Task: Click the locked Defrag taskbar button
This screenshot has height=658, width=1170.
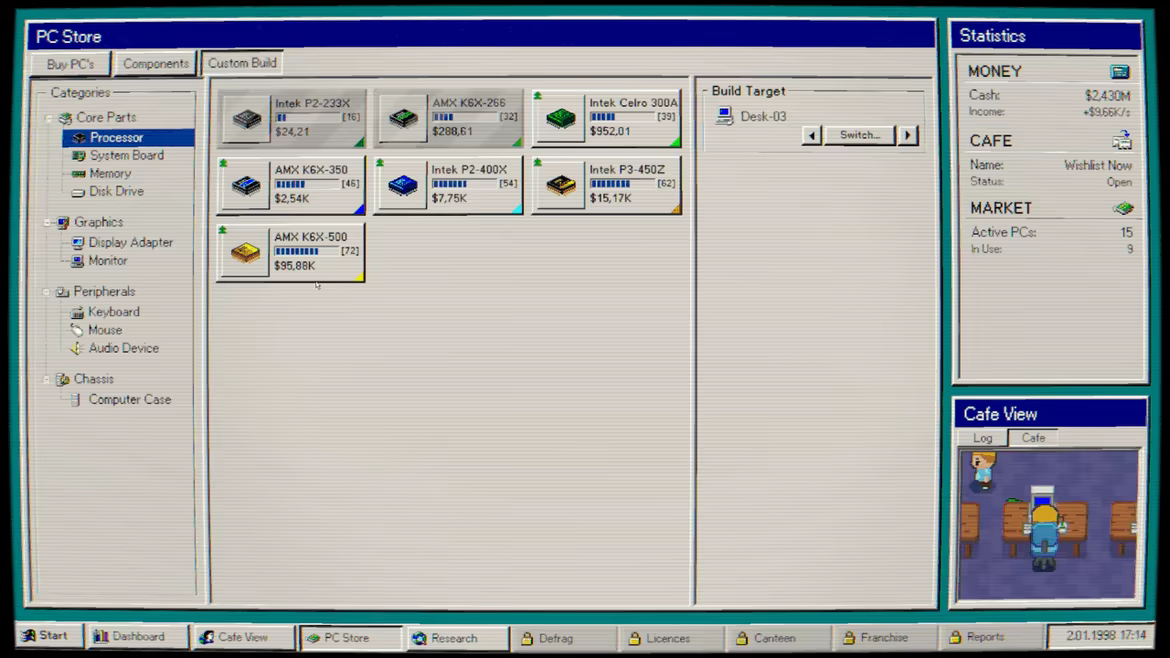Action: point(561,638)
